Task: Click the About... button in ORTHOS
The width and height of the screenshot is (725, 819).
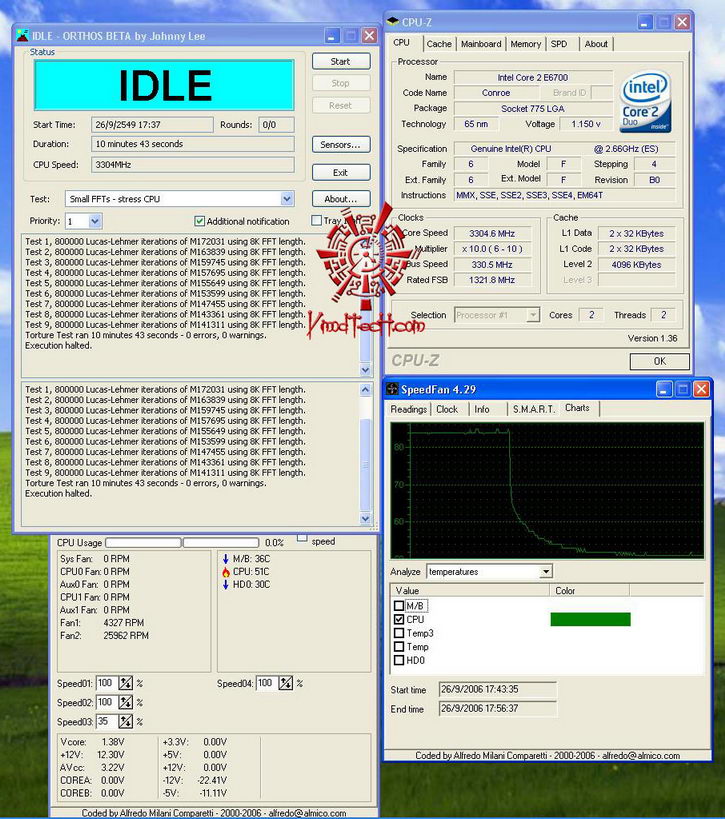Action: (341, 198)
